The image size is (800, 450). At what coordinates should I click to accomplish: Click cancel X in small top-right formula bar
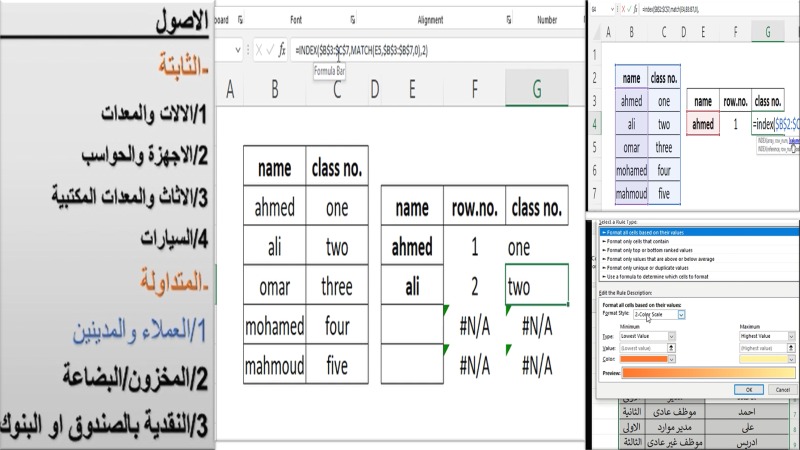coord(623,9)
